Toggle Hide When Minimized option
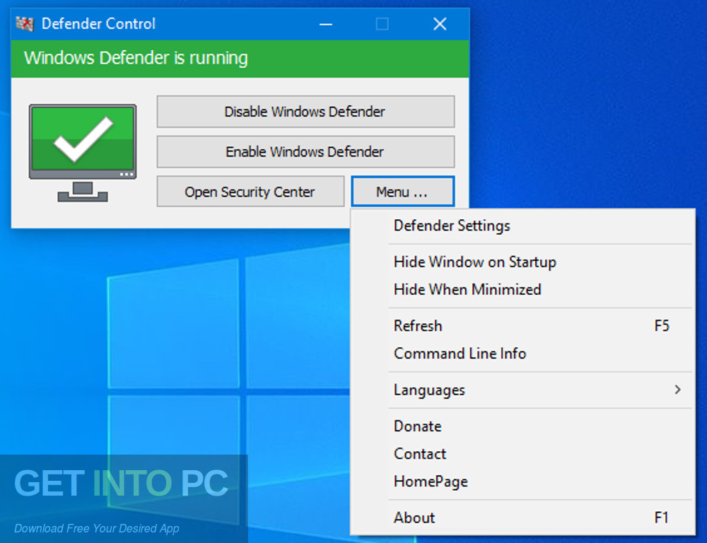This screenshot has height=543, width=707. click(523, 289)
